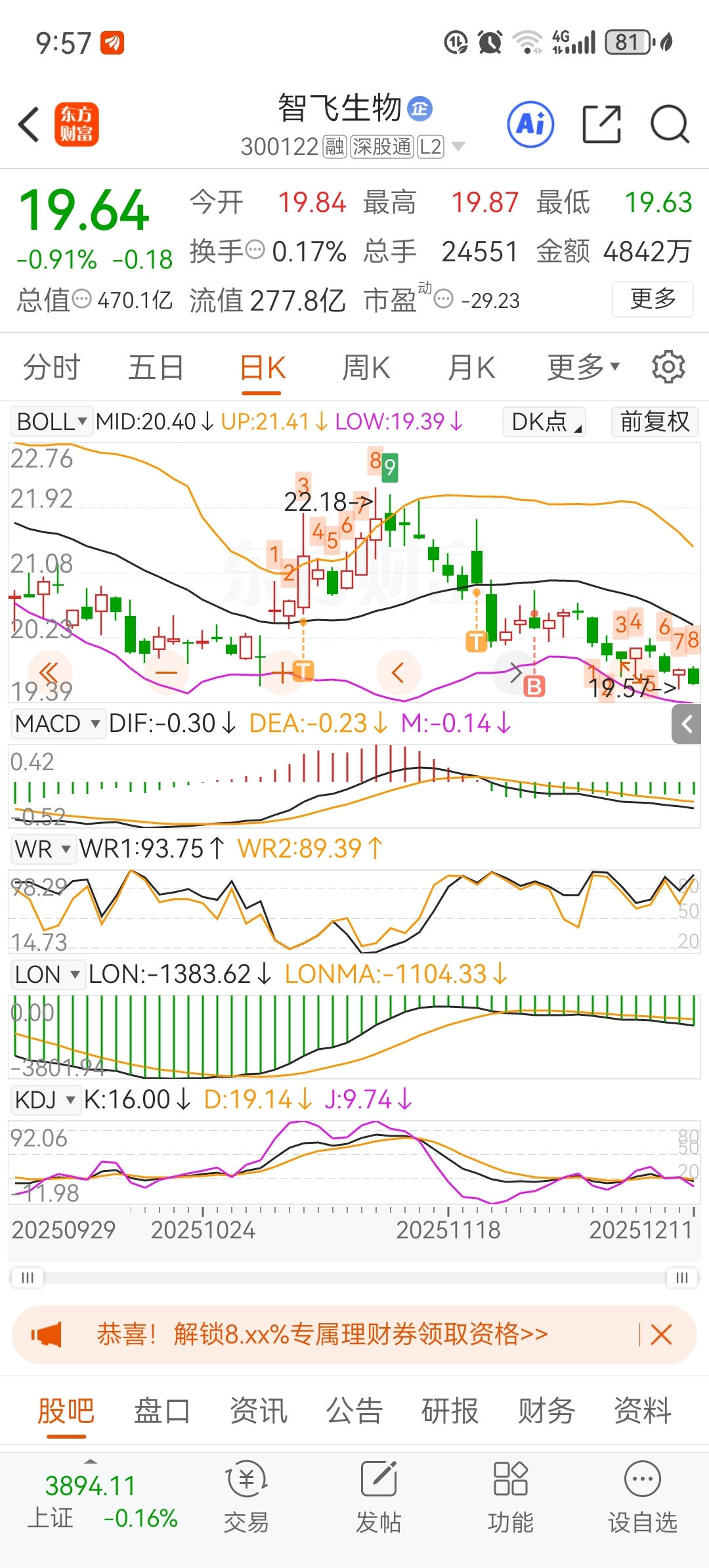Open 交易 trade icon
The image size is (709, 1568).
coord(246,1496)
